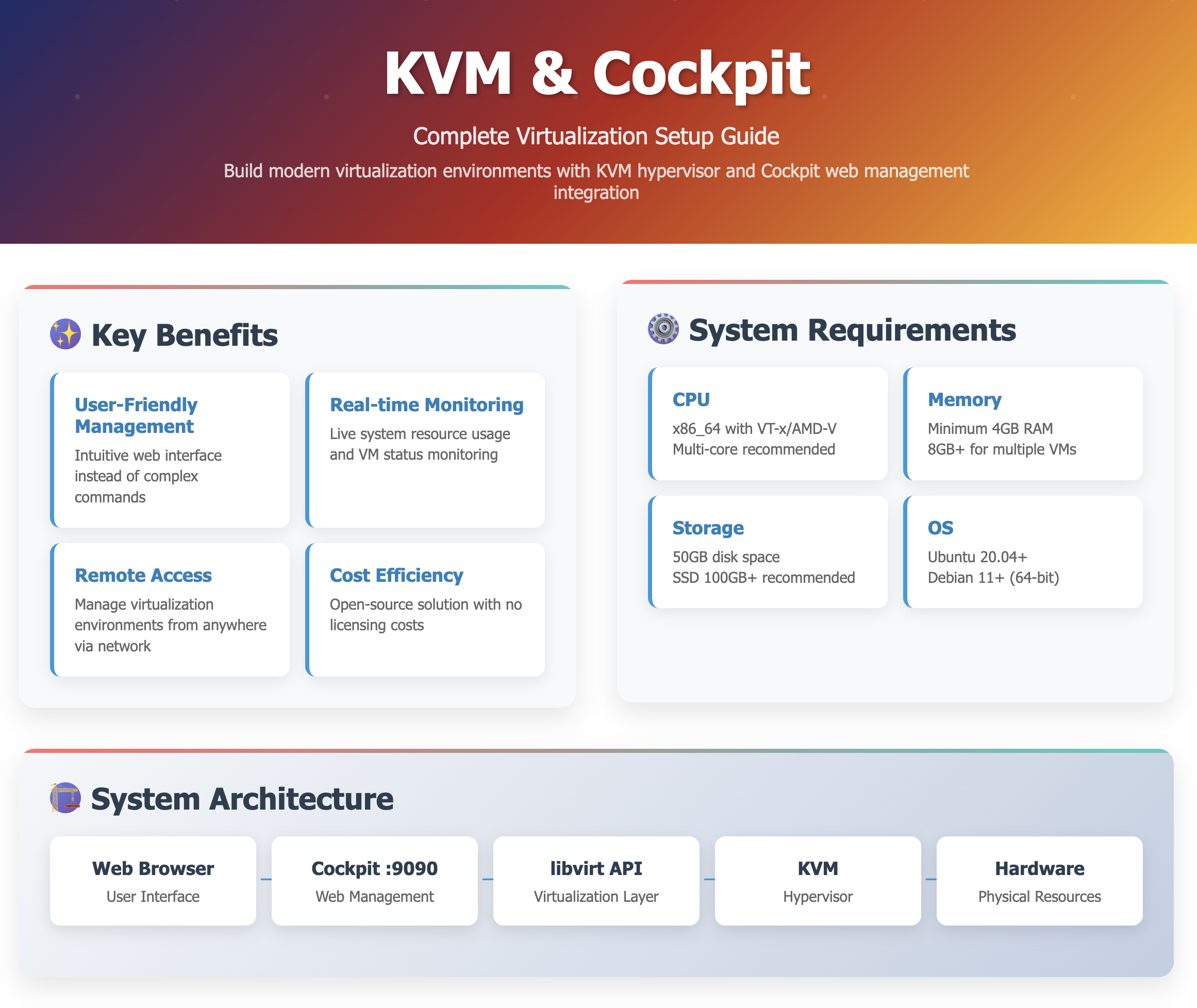This screenshot has height=1008, width=1197.
Task: Click the Complete Virtualization Setup Guide subtitle
Action: pos(596,137)
